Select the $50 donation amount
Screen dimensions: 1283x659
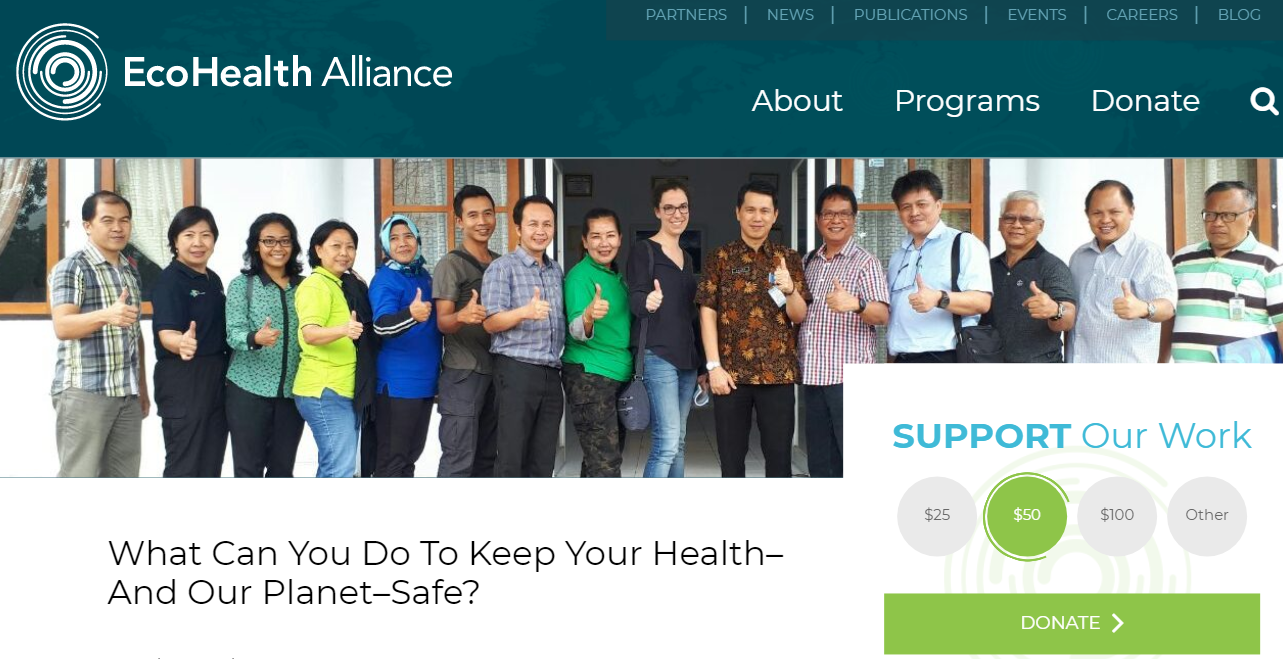(x=1027, y=516)
